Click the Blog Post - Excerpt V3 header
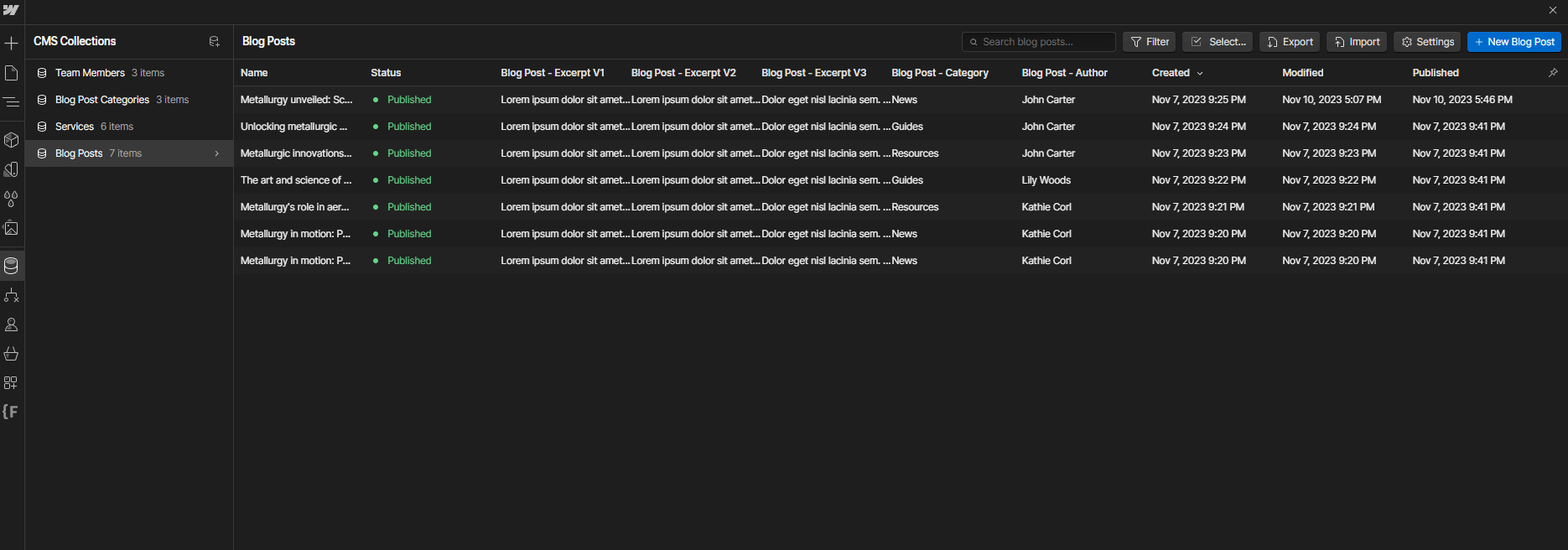This screenshot has height=550, width=1568. (813, 73)
